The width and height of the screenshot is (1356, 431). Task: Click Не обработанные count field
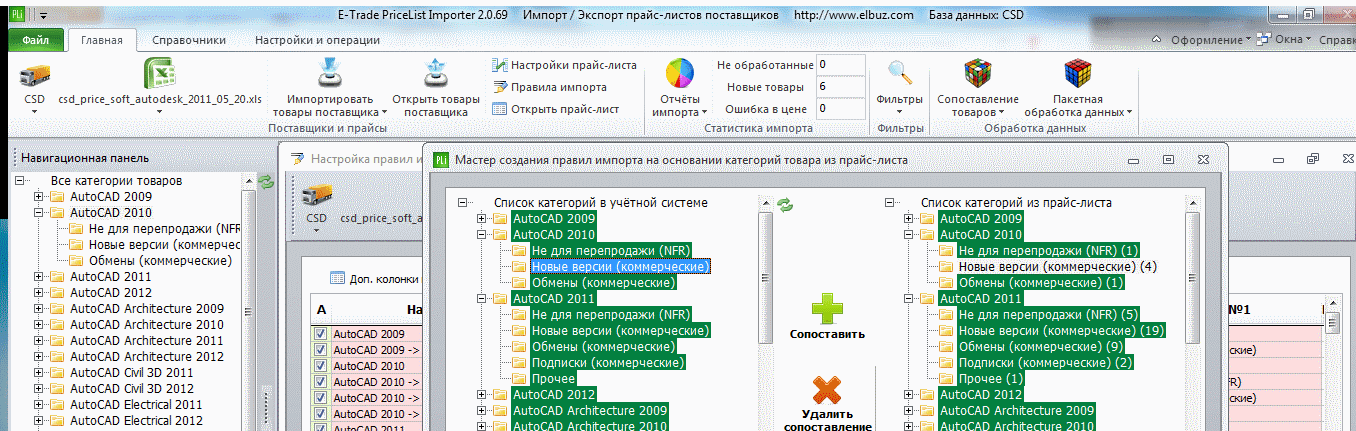point(840,65)
